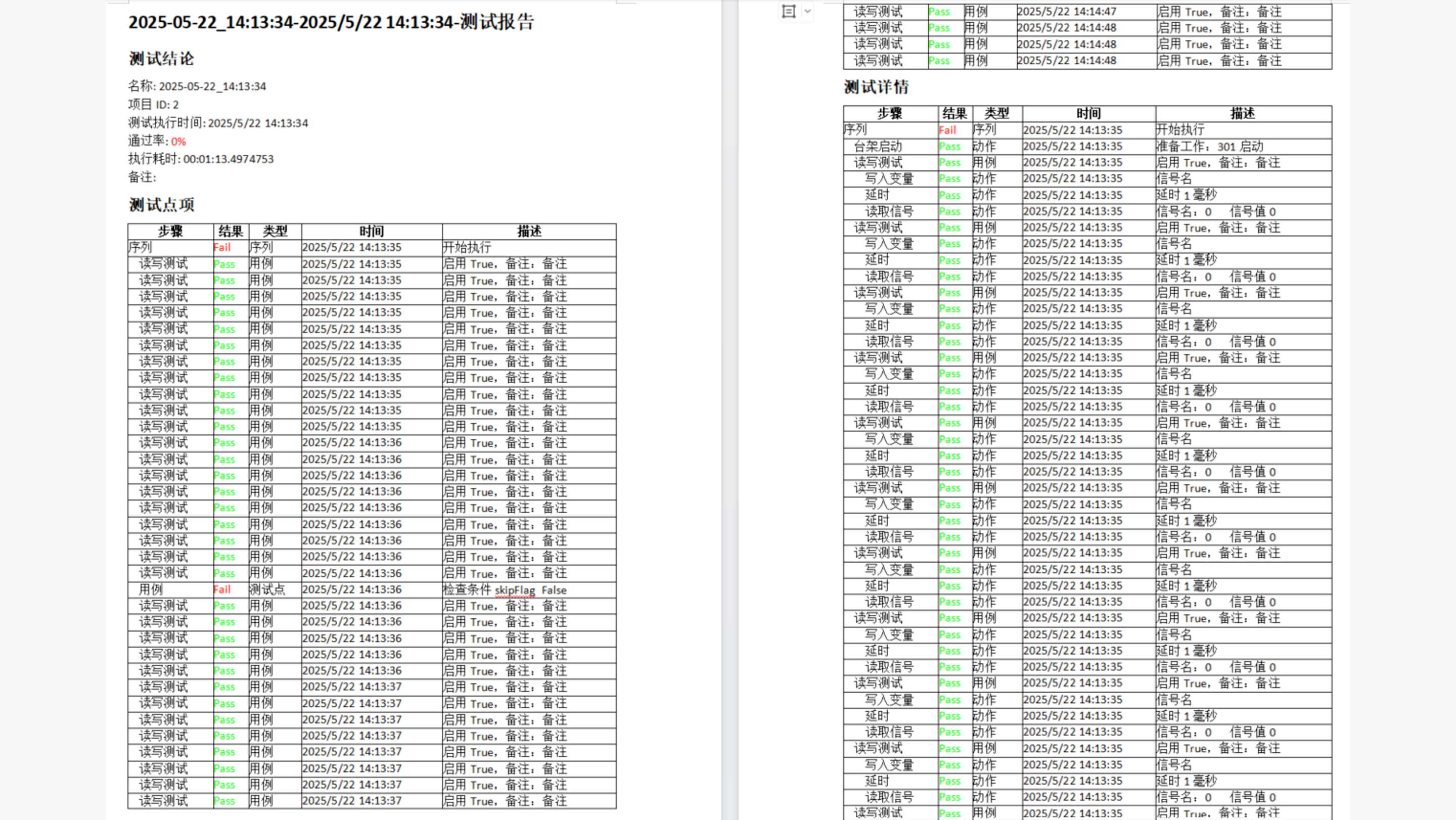
Task: Click the 执行耗时 duration line
Action: pyautogui.click(x=201, y=159)
